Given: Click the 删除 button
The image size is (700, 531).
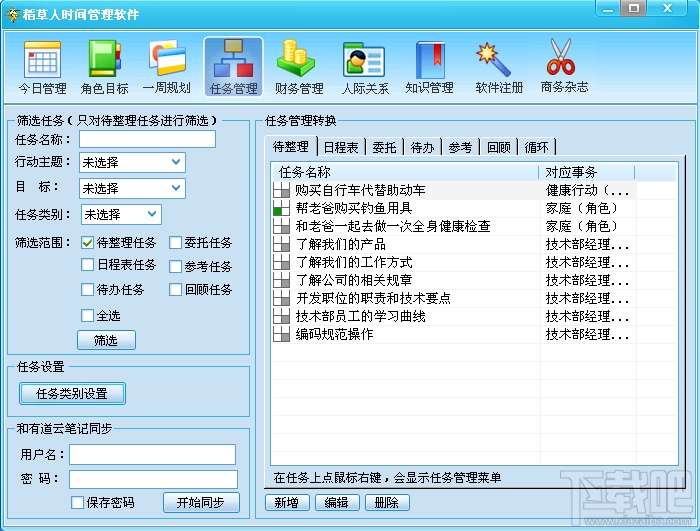Looking at the screenshot, I should point(387,503).
